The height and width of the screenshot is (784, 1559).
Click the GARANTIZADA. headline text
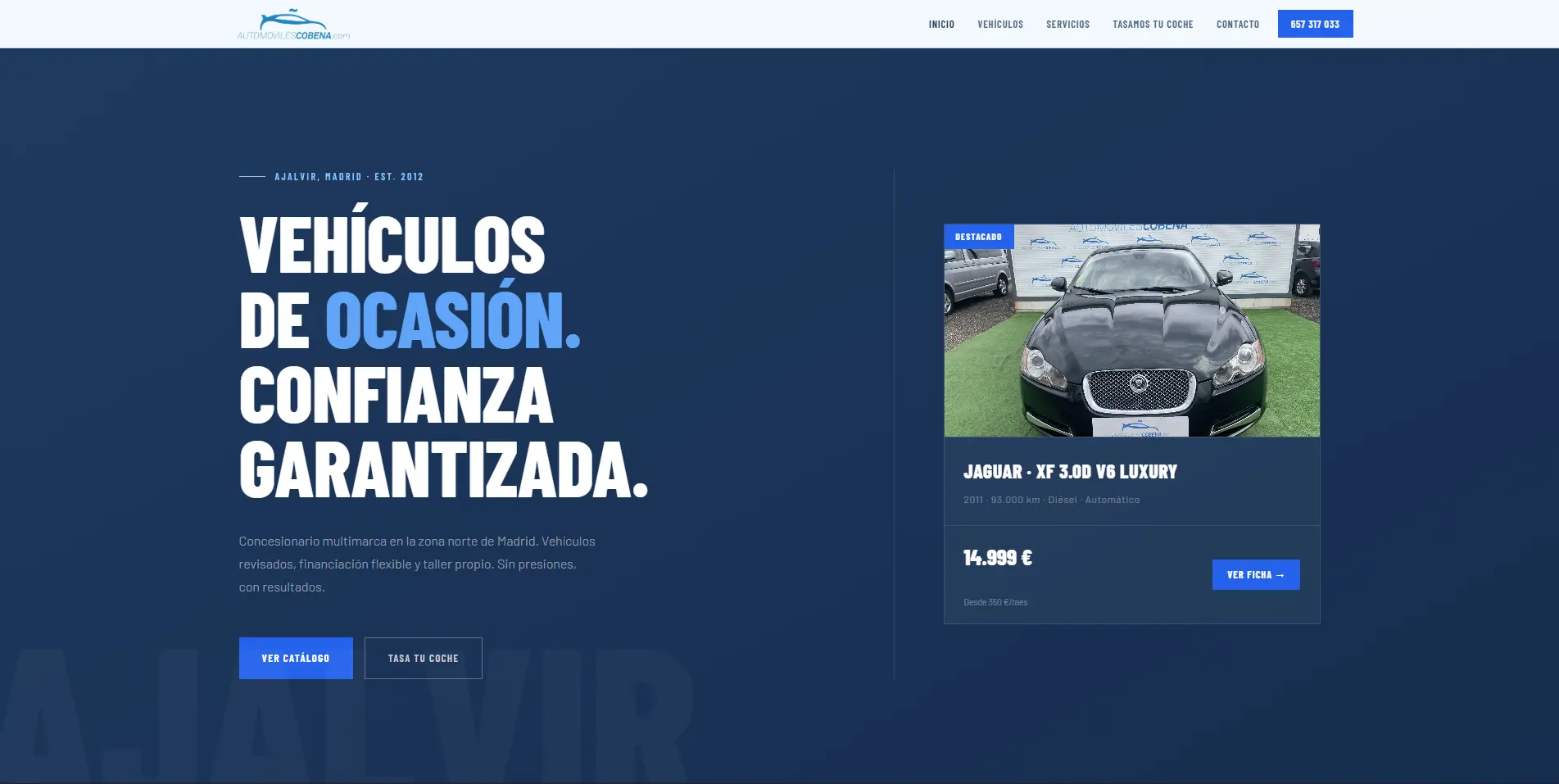pos(444,470)
